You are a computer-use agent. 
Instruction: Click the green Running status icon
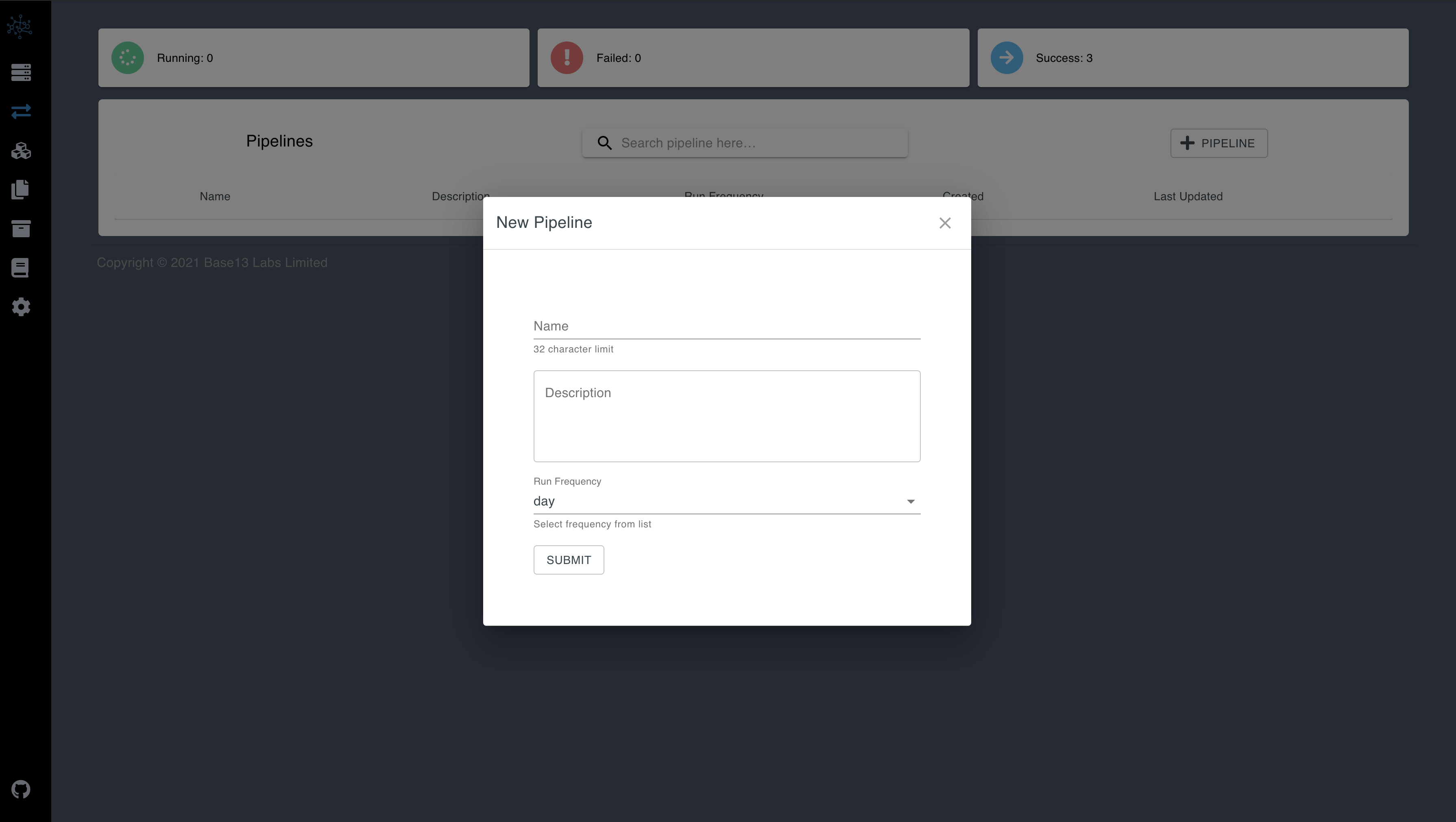[x=128, y=58]
